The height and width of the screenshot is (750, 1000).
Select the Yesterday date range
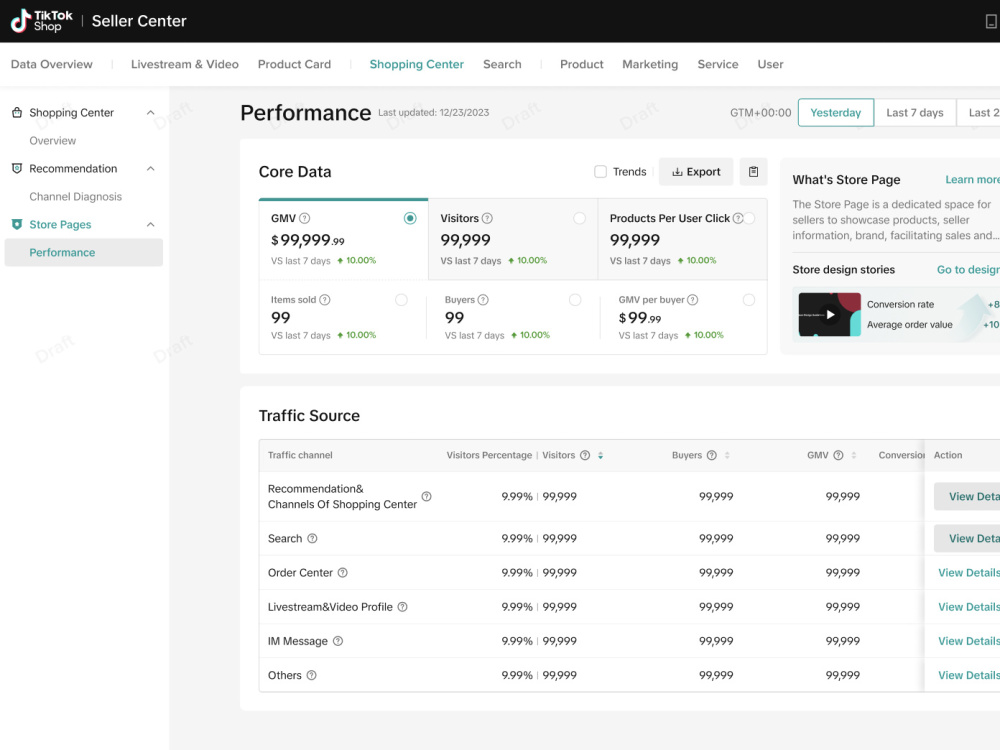click(x=835, y=113)
